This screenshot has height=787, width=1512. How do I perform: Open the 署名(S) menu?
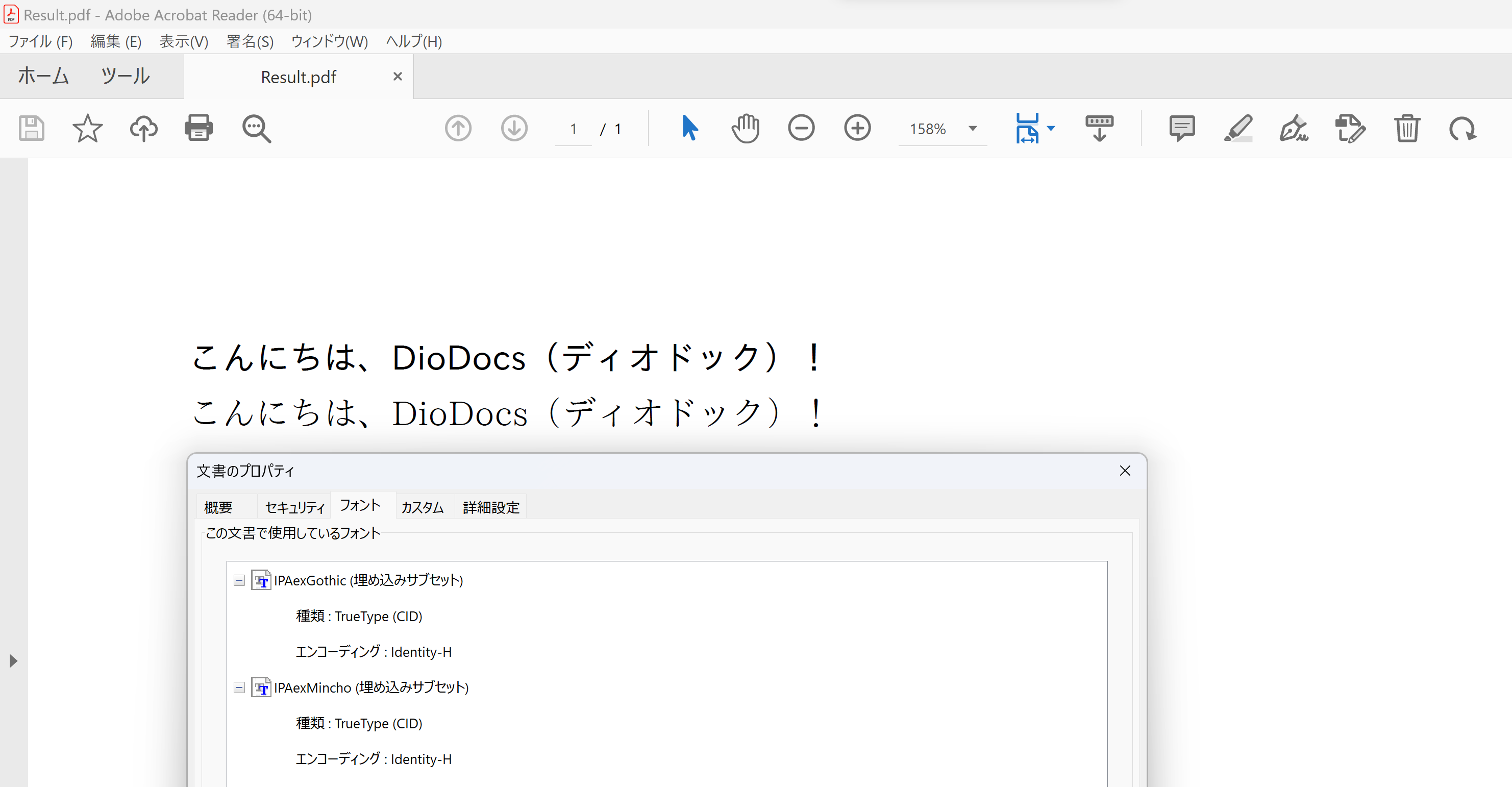tap(250, 42)
